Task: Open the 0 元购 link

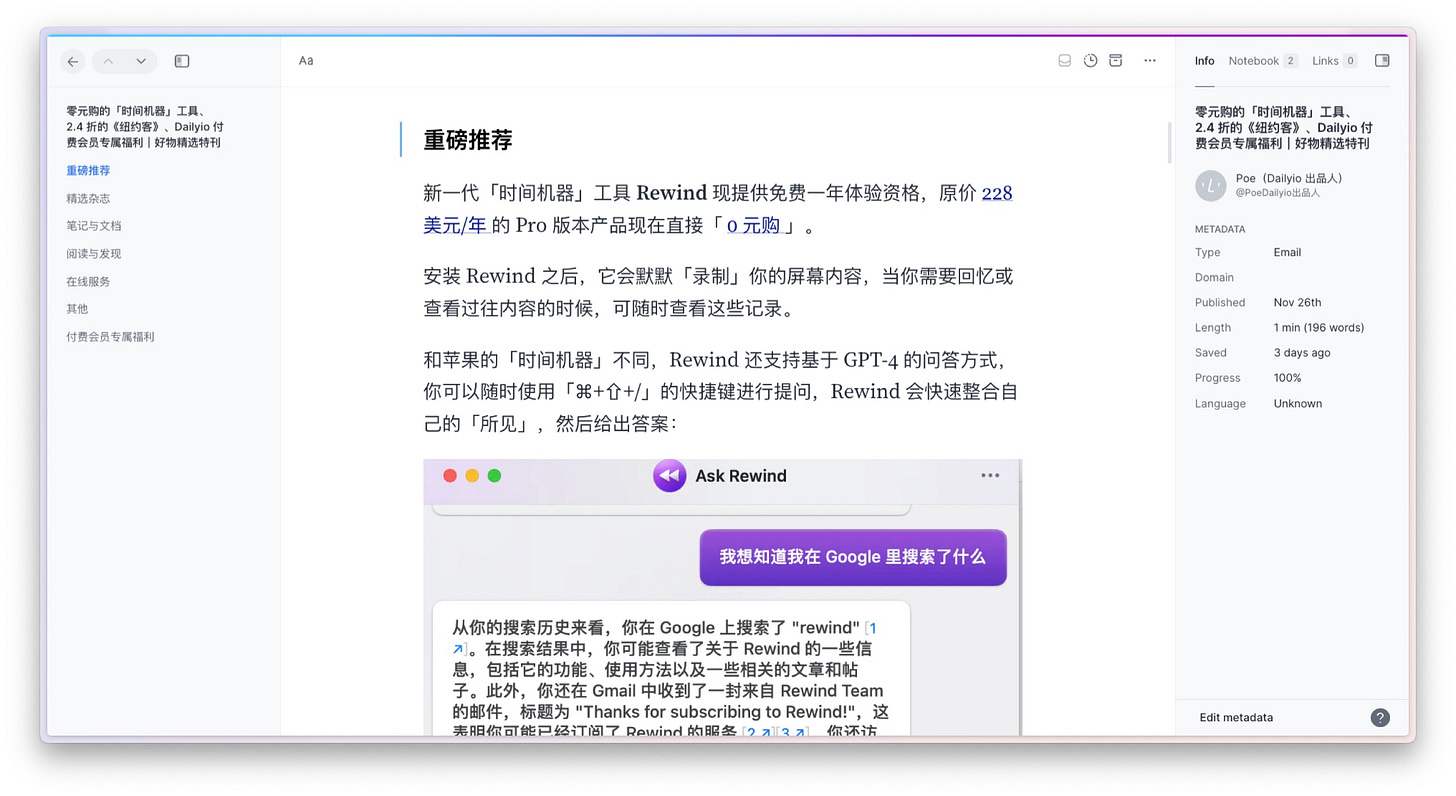Action: point(753,226)
